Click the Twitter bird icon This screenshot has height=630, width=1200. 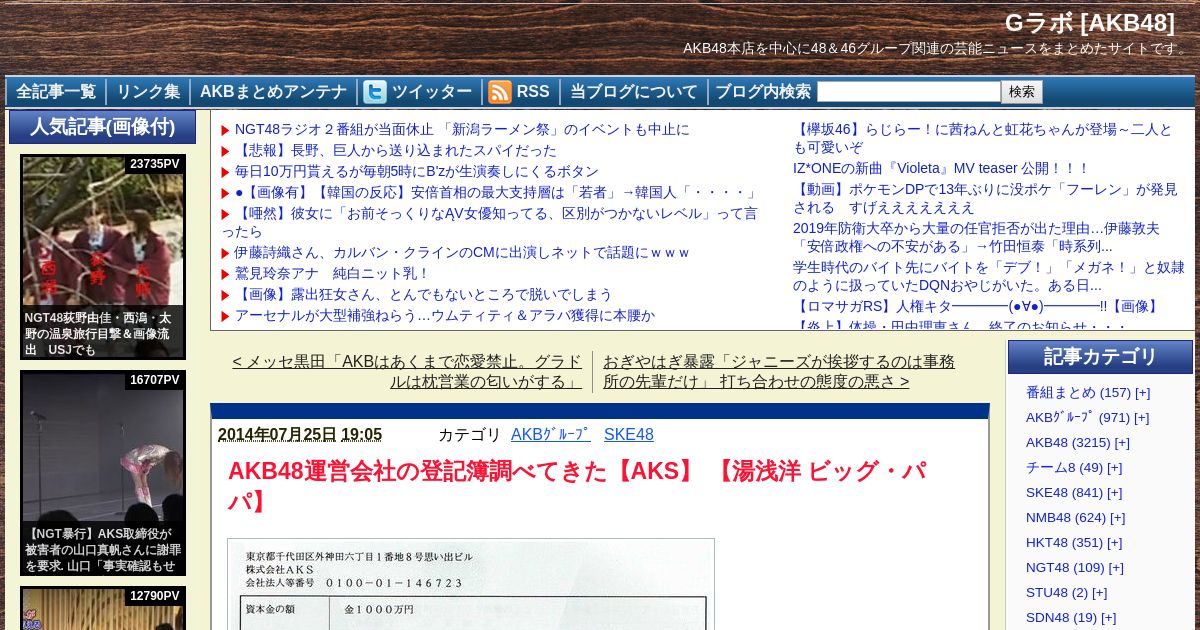(x=375, y=92)
